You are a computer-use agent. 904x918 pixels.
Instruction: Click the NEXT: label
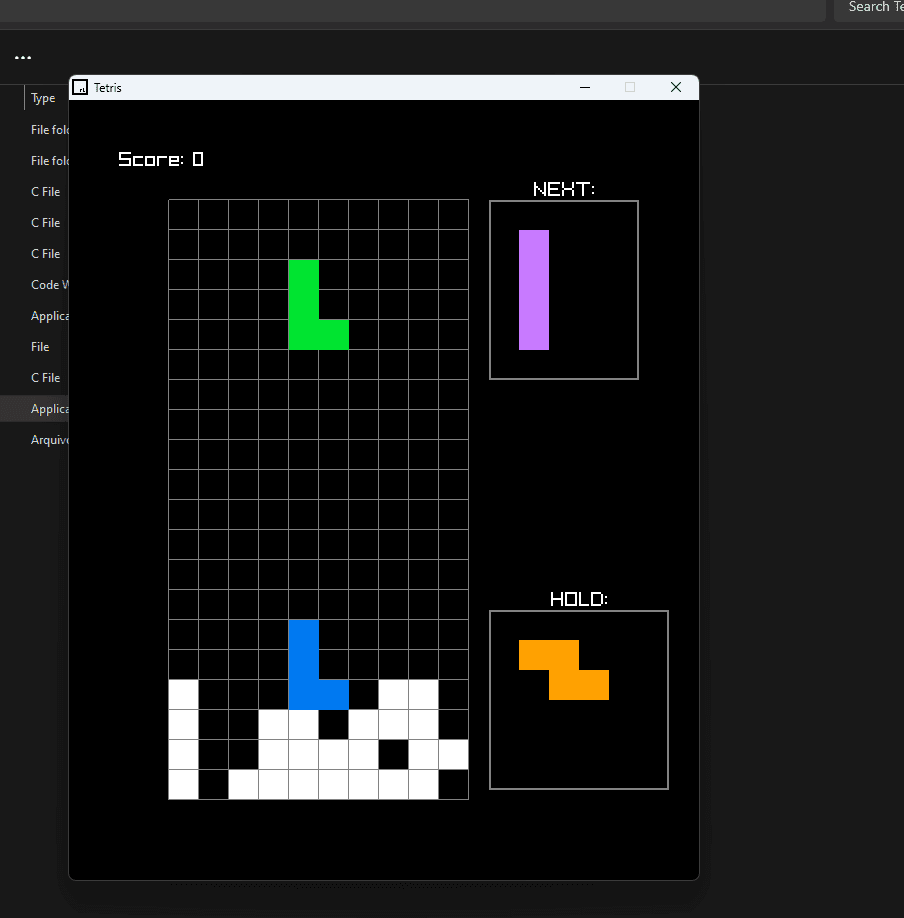(564, 189)
